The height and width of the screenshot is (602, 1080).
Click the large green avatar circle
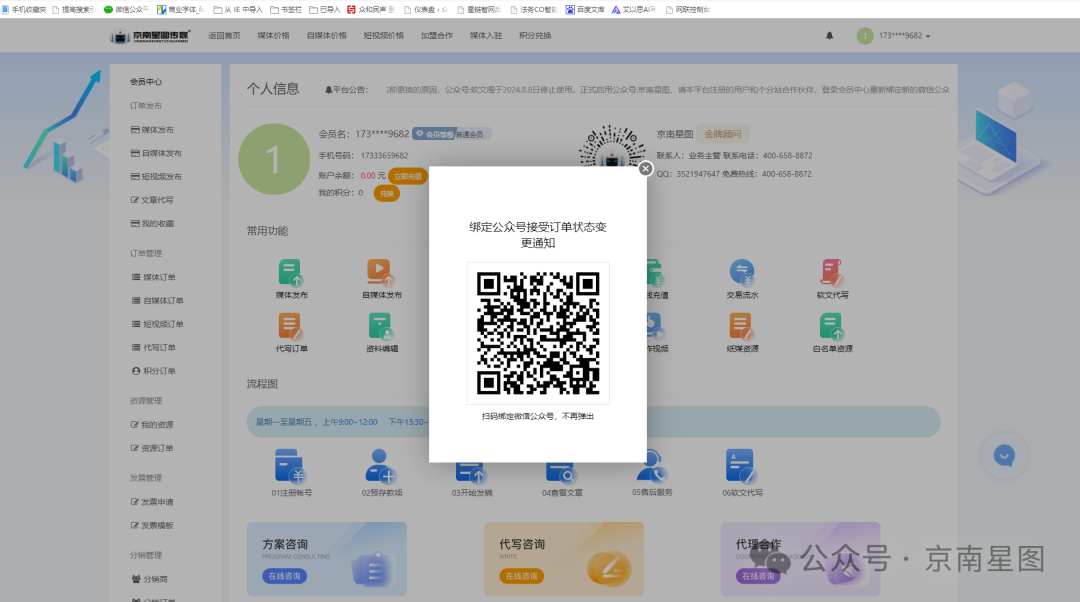(274, 159)
